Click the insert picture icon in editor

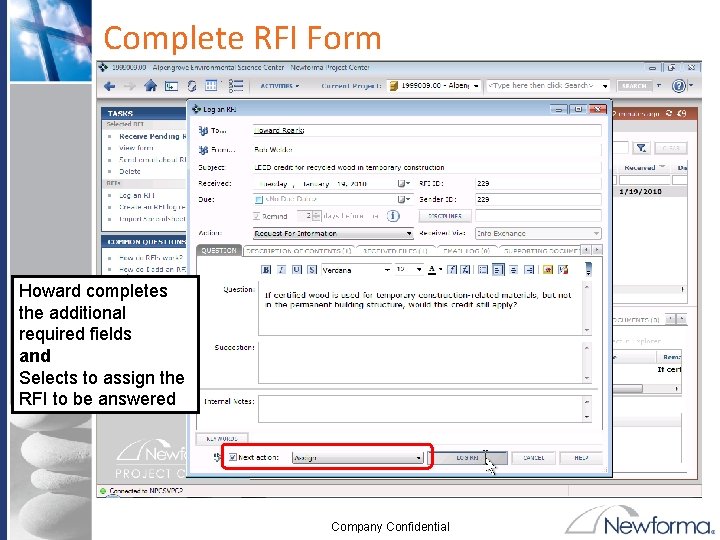pos(547,270)
